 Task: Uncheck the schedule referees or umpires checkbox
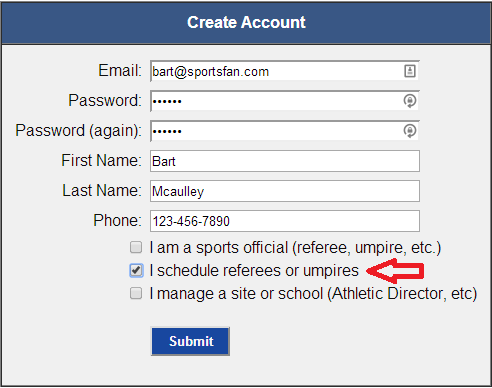[x=136, y=270]
